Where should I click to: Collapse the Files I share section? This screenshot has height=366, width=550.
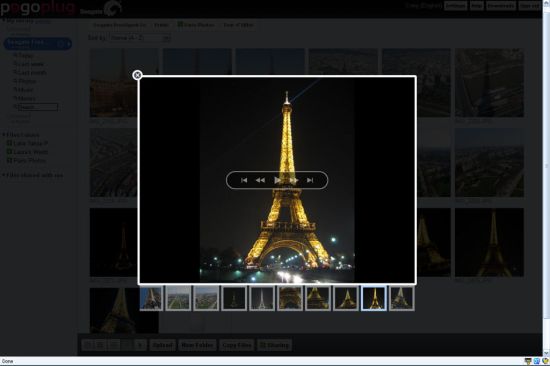click(21, 135)
